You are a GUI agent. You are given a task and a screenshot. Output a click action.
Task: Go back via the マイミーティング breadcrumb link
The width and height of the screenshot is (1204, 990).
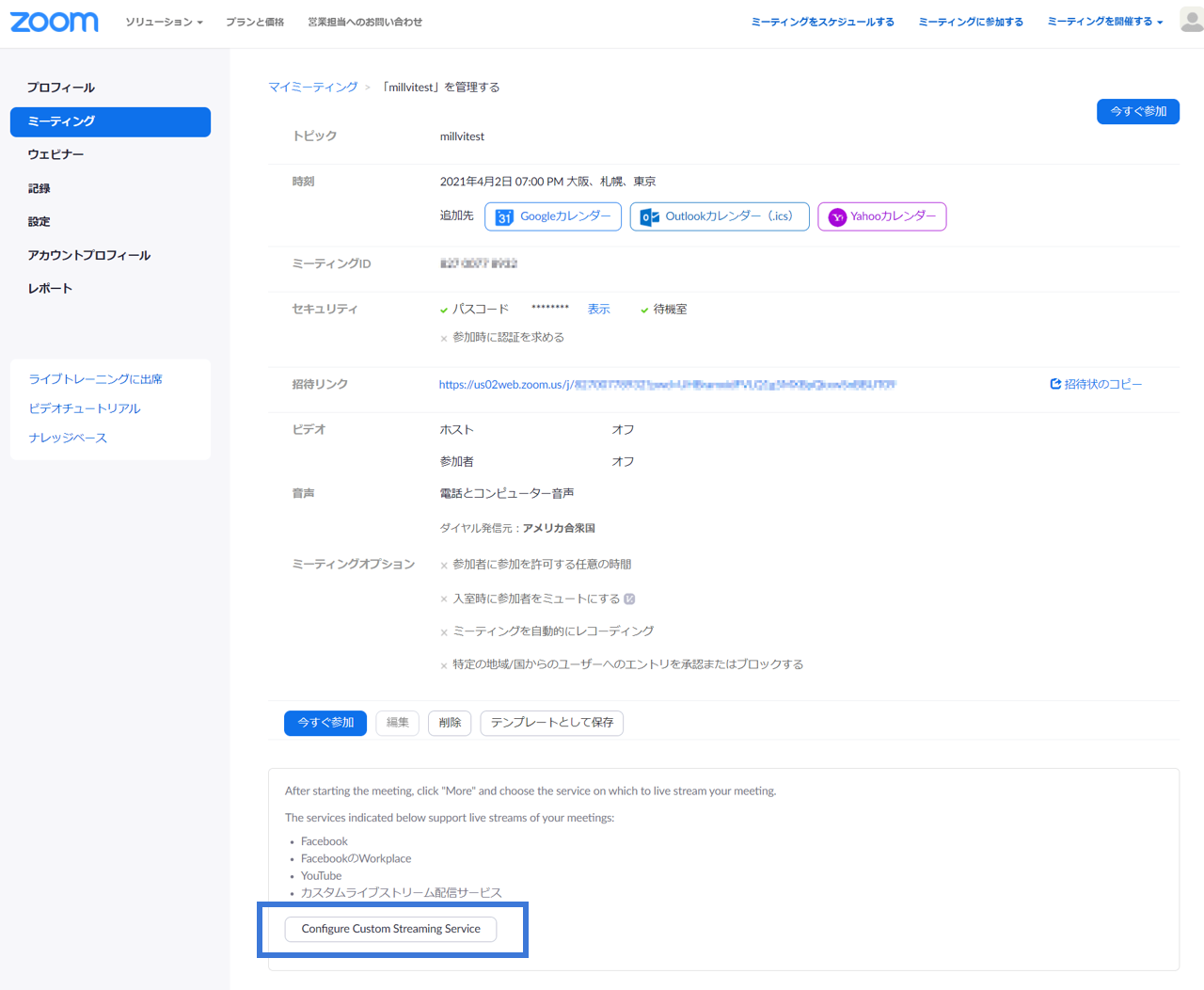pyautogui.click(x=312, y=86)
